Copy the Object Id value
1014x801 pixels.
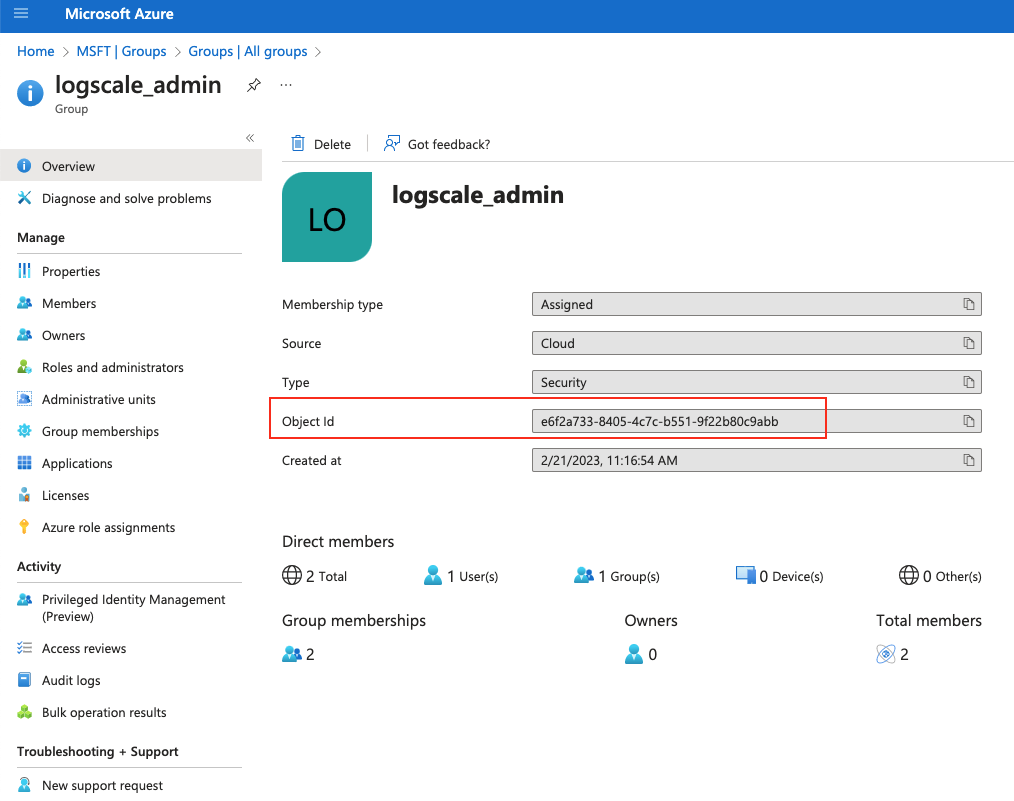968,421
